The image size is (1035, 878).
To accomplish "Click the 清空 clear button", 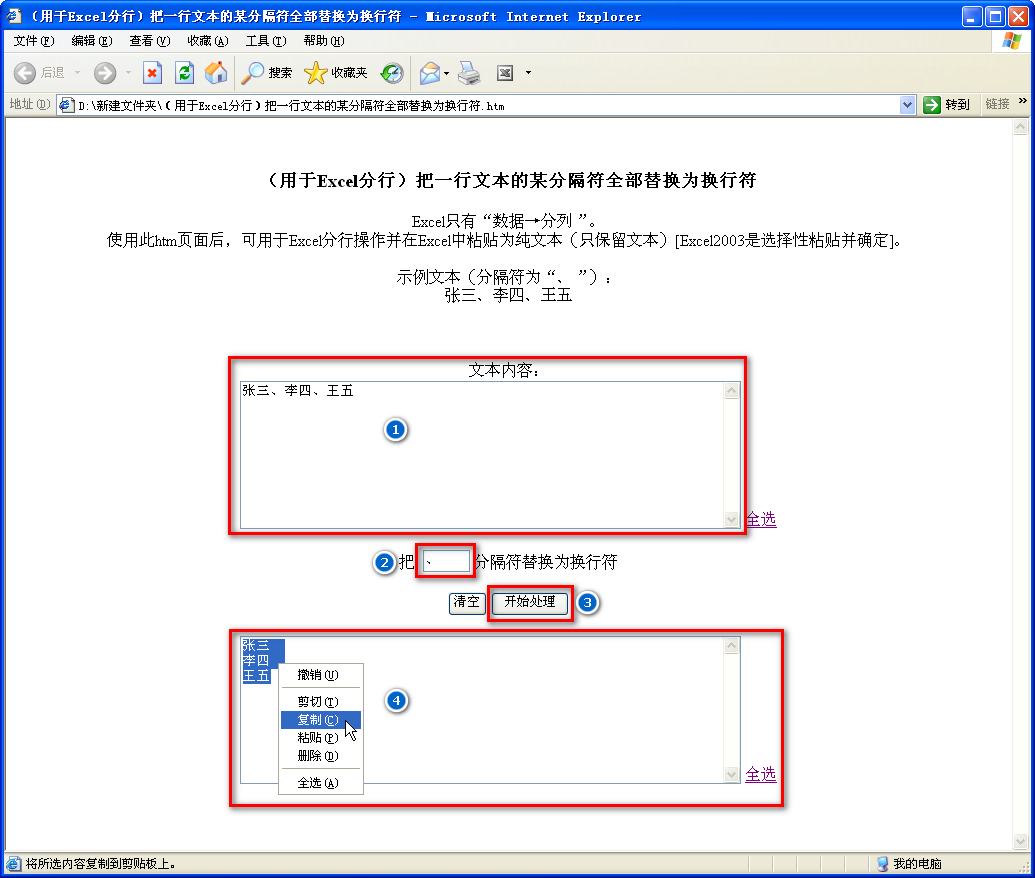I will [x=467, y=603].
